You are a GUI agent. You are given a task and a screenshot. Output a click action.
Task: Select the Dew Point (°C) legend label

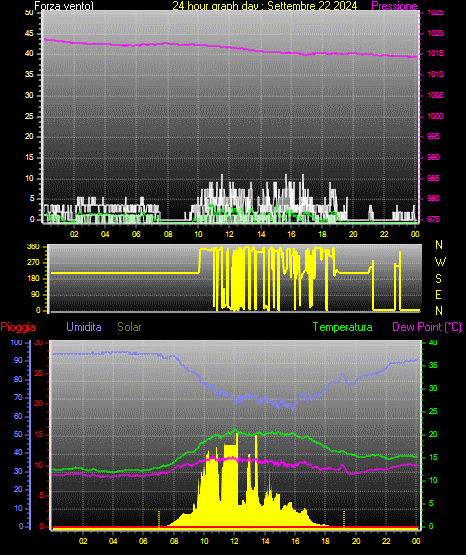pos(427,327)
